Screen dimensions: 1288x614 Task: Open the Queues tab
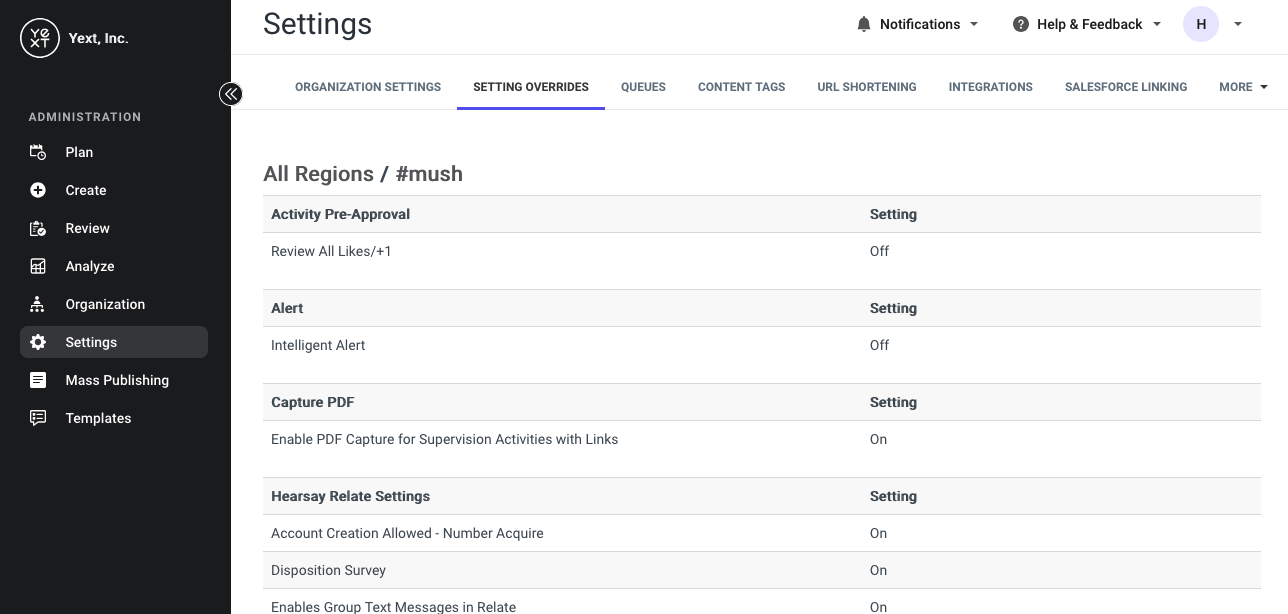click(643, 87)
